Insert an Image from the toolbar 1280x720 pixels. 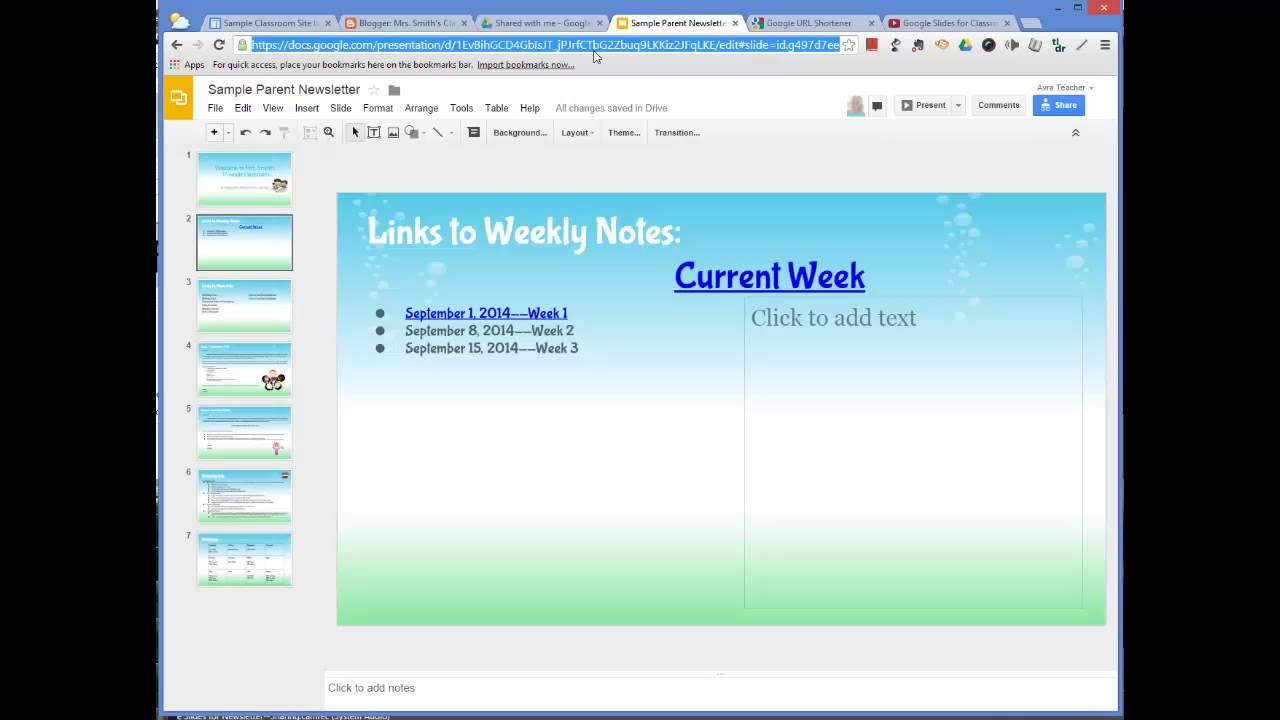pos(393,132)
